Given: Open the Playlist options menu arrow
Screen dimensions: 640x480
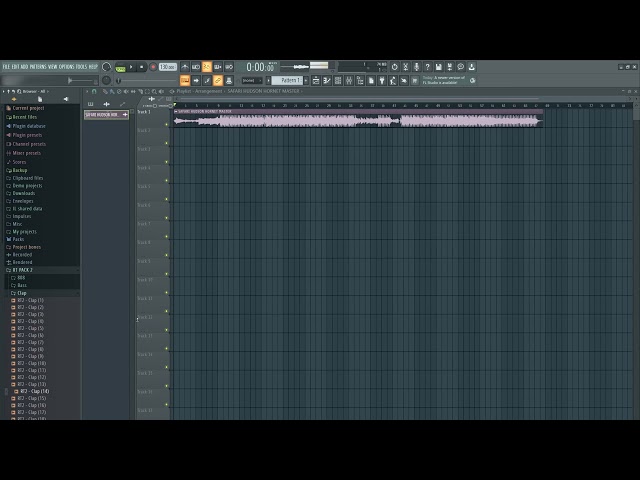Looking at the screenshot, I should 87,91.
